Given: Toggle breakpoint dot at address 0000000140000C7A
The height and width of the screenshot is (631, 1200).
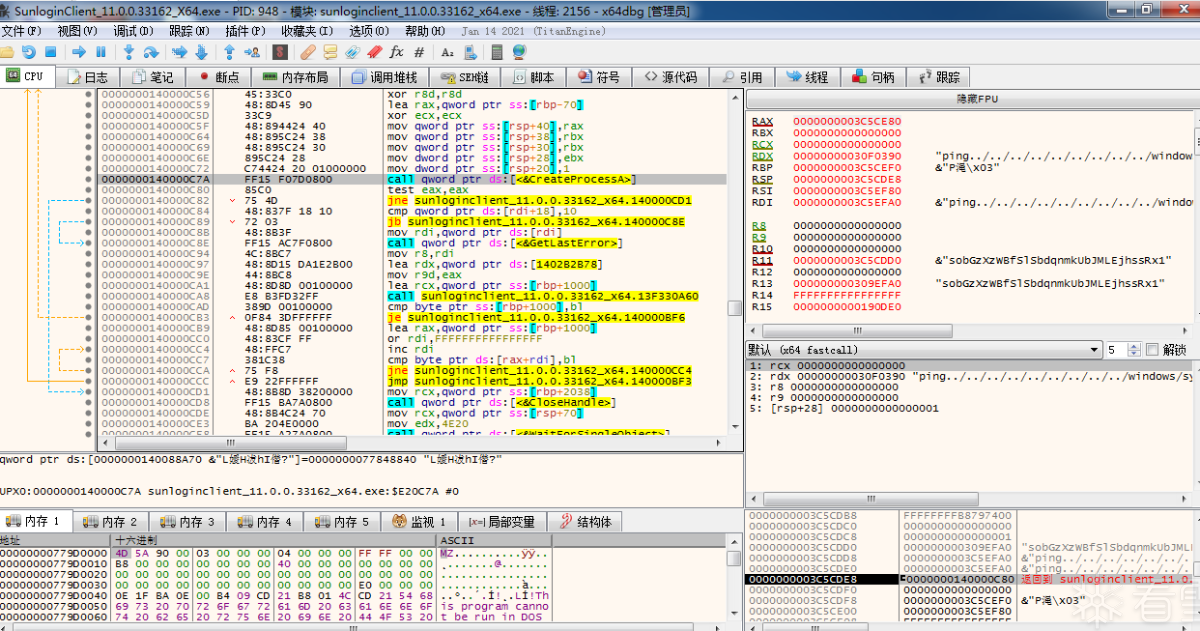Looking at the screenshot, I should pyautogui.click(x=89, y=179).
